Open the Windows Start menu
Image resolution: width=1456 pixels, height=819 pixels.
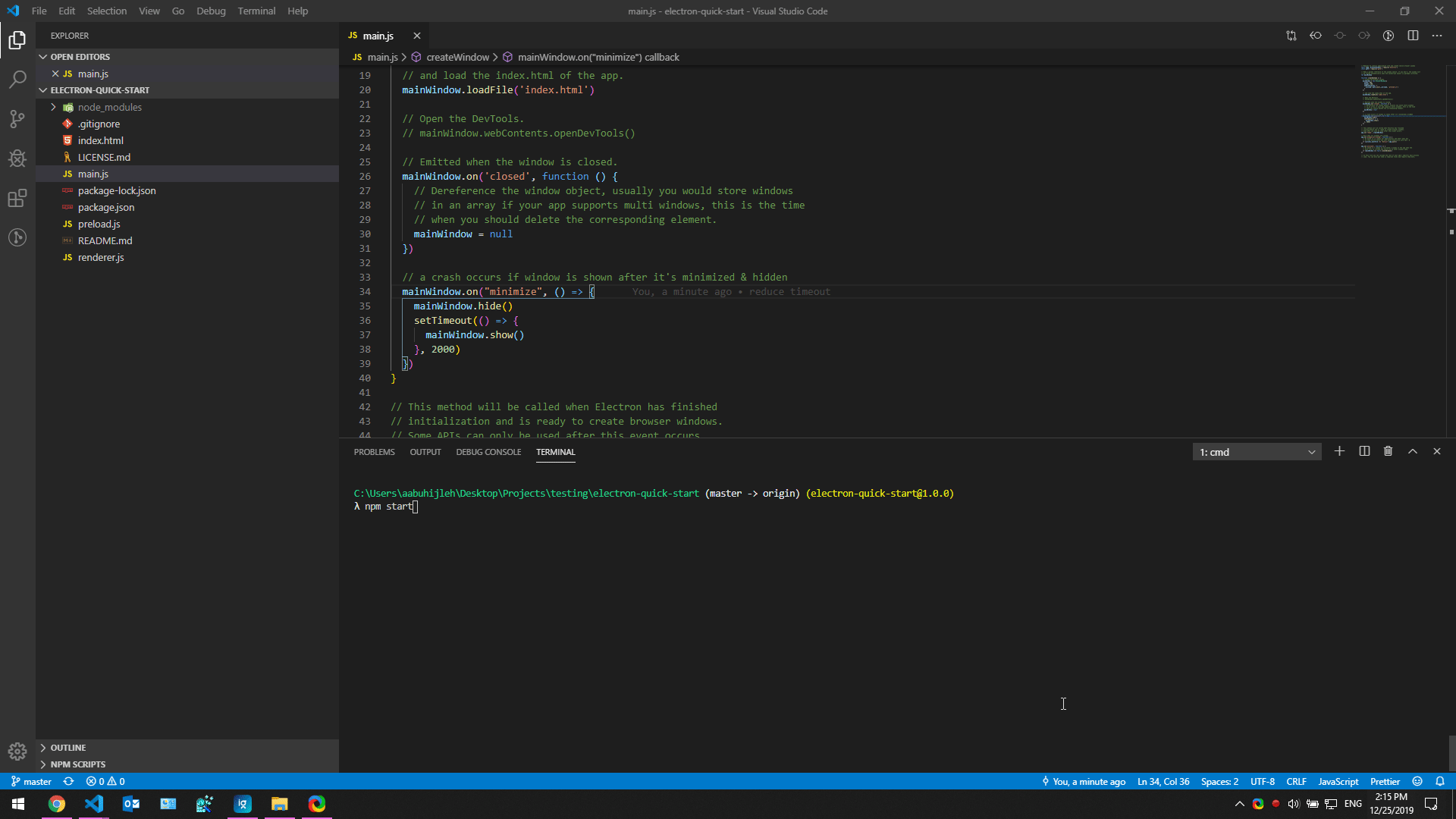click(x=18, y=804)
